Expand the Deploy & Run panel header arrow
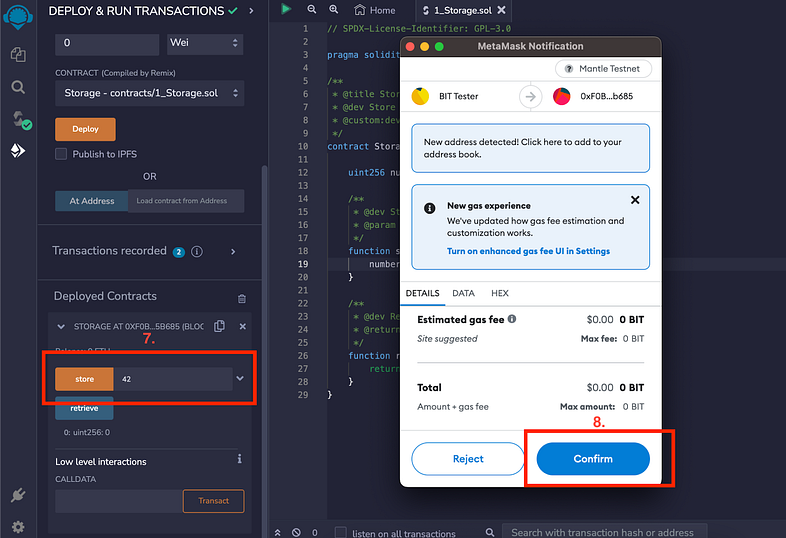 click(x=251, y=11)
